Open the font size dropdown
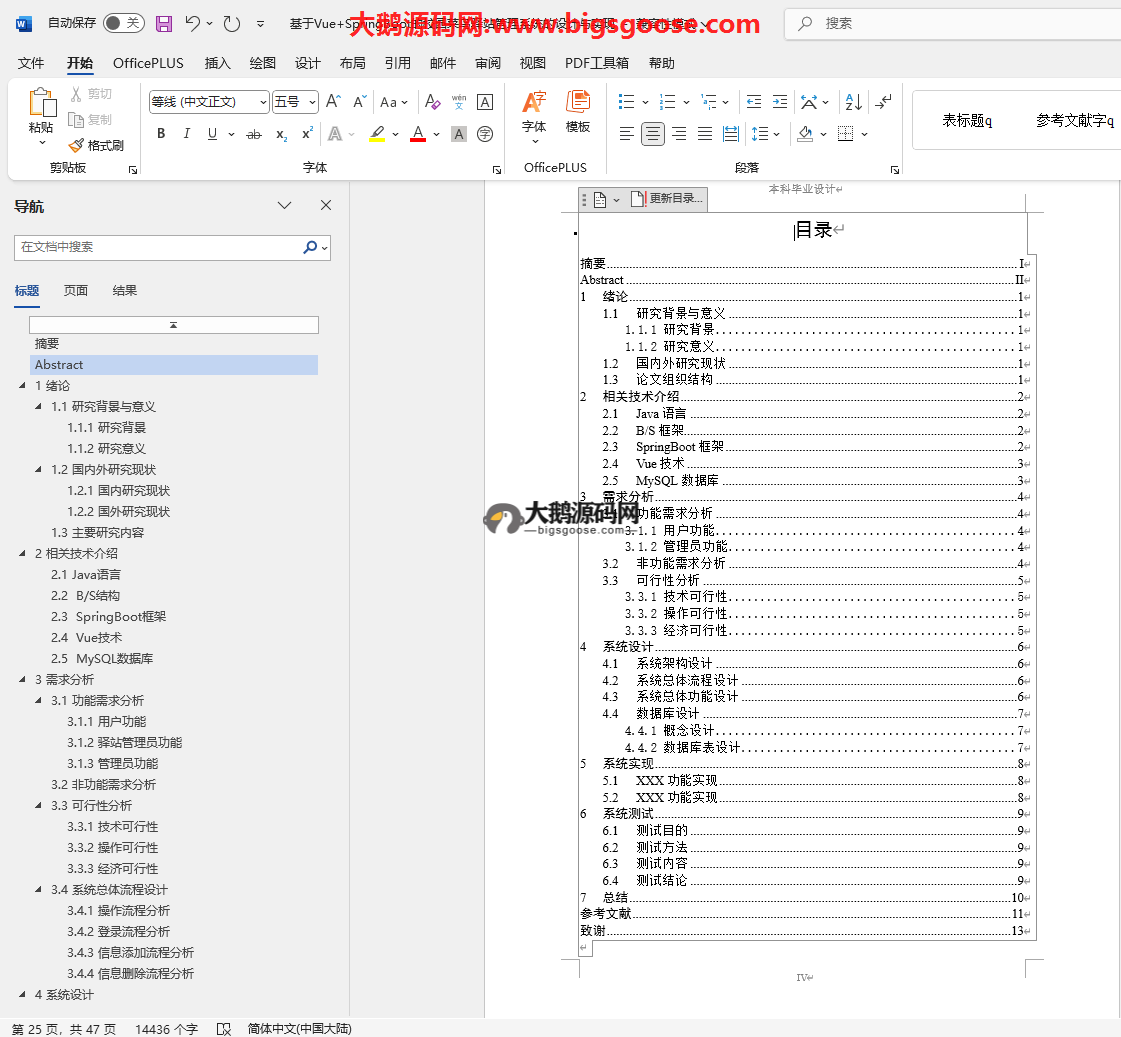Viewport: 1121px width, 1037px height. click(312, 102)
